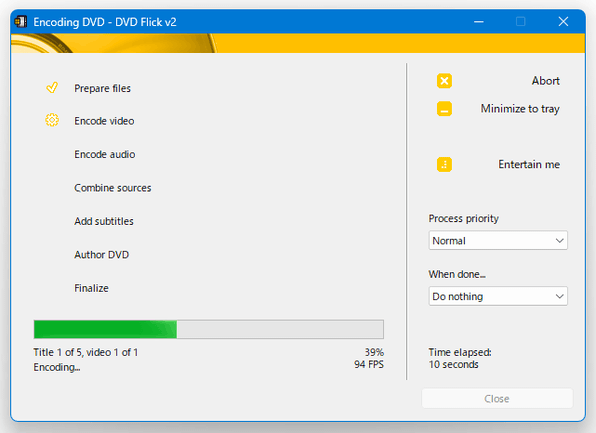This screenshot has height=433, width=596.
Task: Click the Encoding DVD - DVD Flick v2 title
Action: pos(105,22)
